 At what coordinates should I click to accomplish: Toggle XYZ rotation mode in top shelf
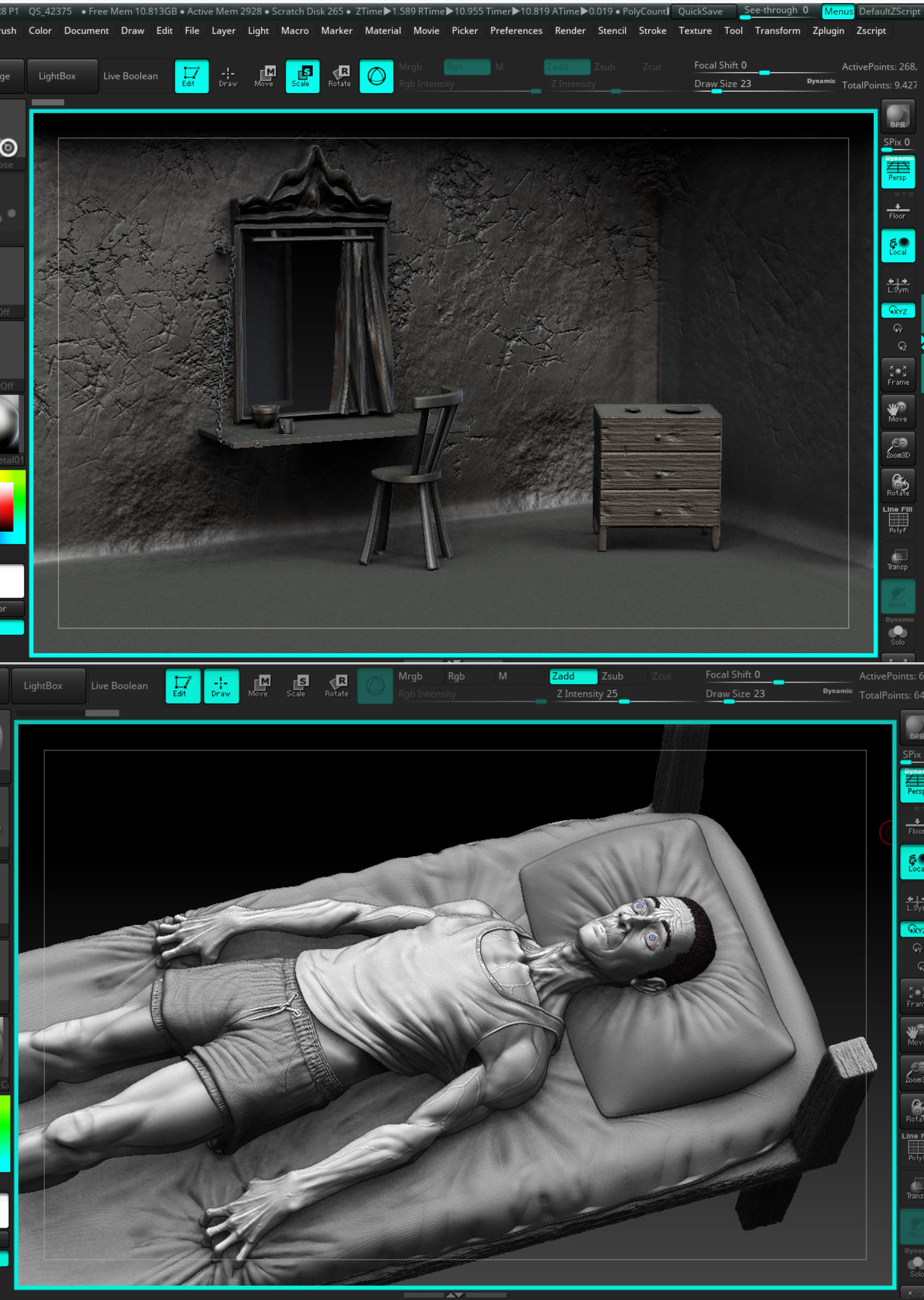click(898, 310)
